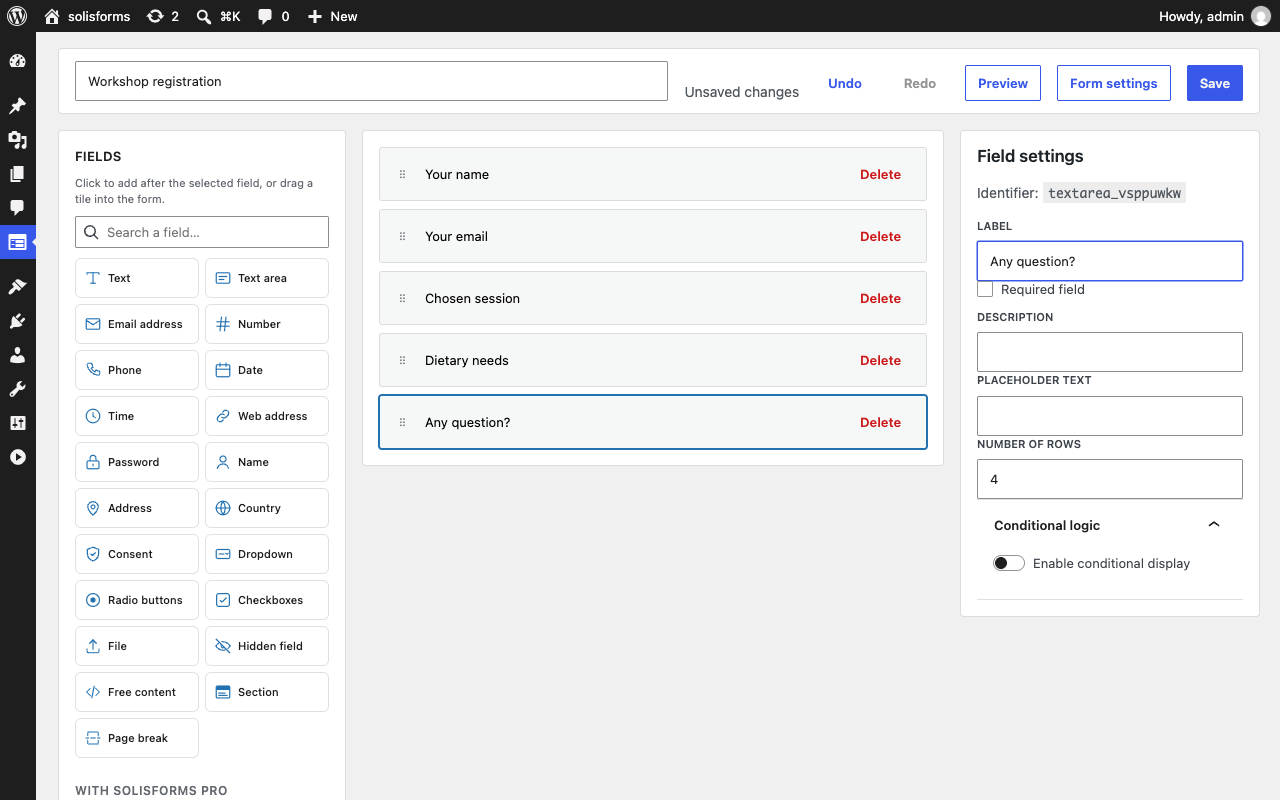Screen dimensions: 1280x800
Task: Add a Radio buttons field tile
Action: click(x=137, y=600)
